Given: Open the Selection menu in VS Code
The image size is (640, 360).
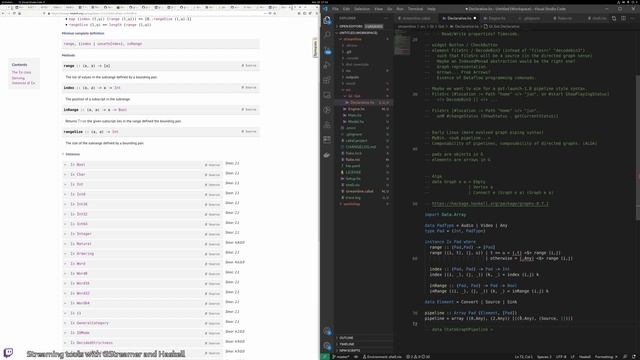Looking at the screenshot, I should pos(362,9).
